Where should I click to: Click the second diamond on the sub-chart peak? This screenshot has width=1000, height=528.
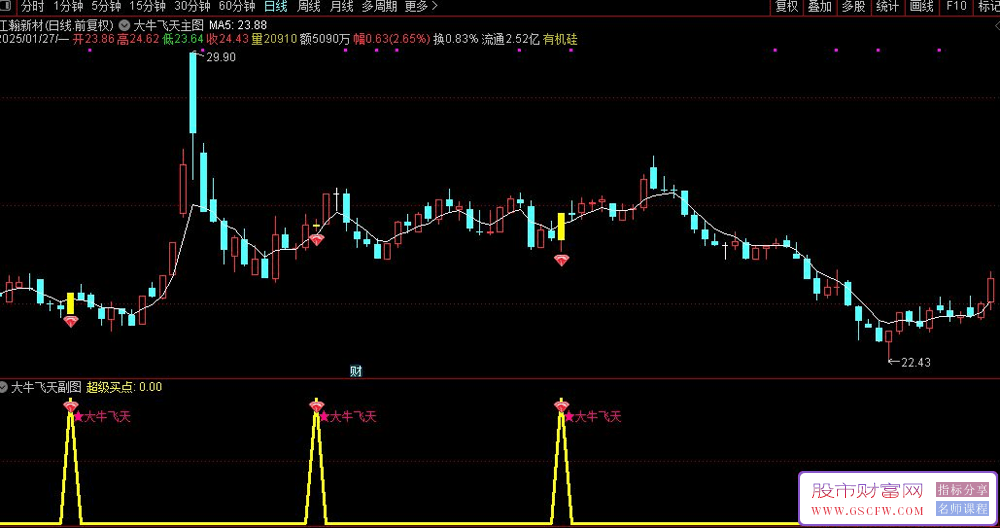(x=316, y=406)
